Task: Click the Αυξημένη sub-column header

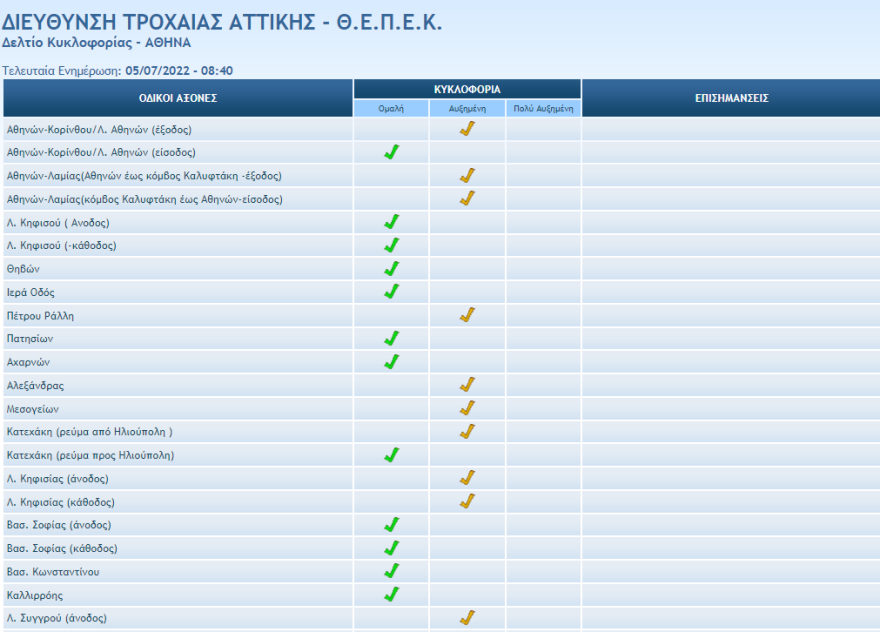Action: (x=467, y=108)
